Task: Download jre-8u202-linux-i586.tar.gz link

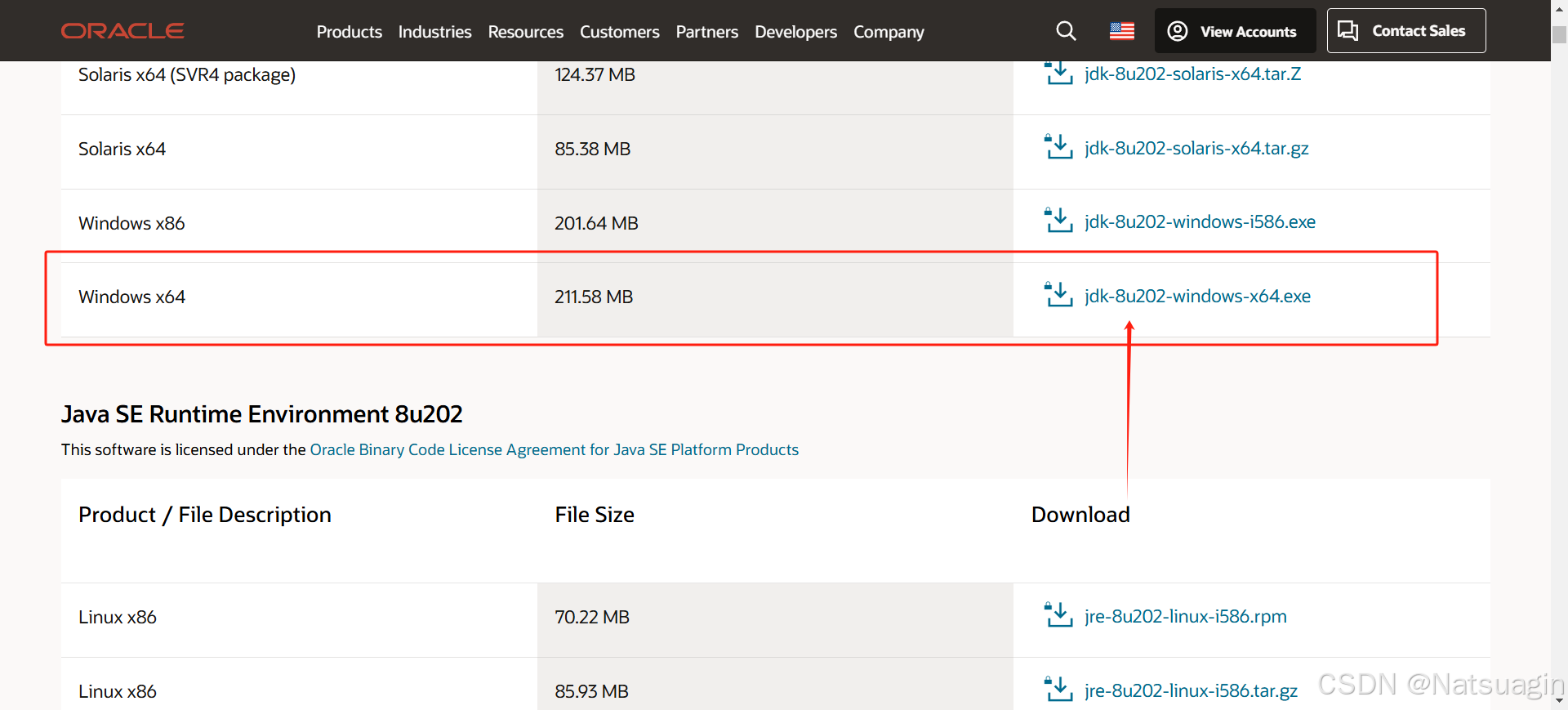Action: tap(1191, 690)
